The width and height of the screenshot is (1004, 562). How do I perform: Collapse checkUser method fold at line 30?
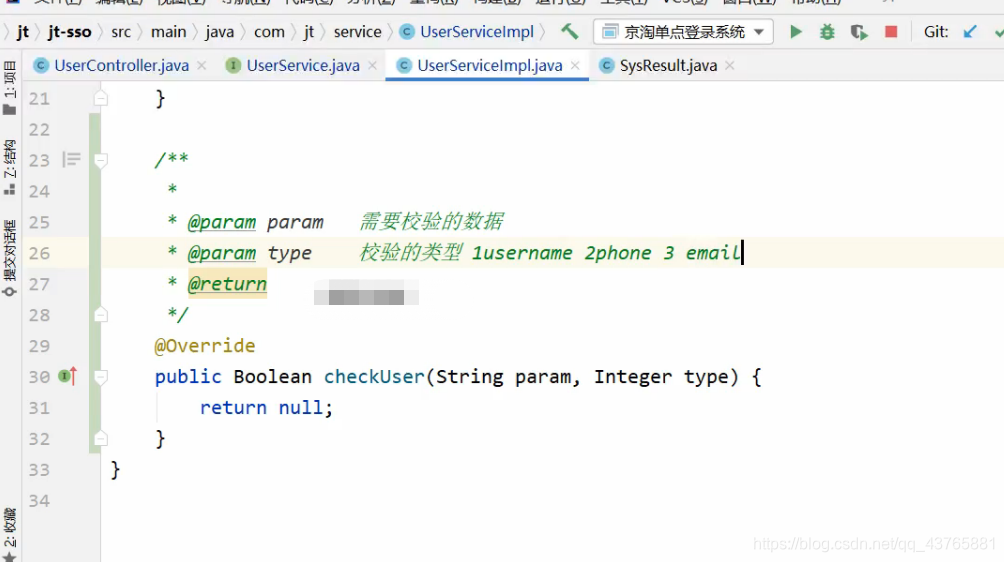tap(101, 377)
